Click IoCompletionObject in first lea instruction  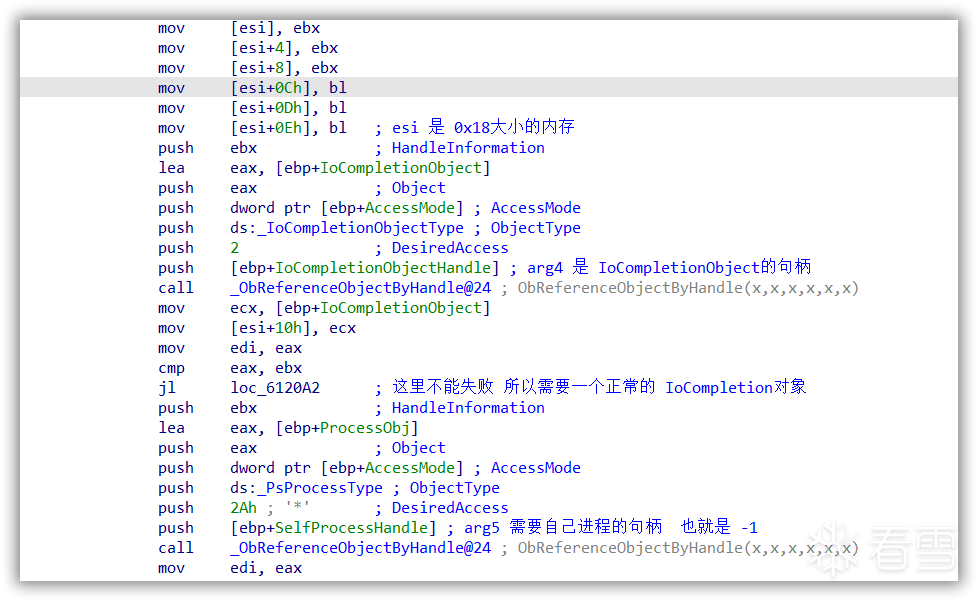[401, 168]
